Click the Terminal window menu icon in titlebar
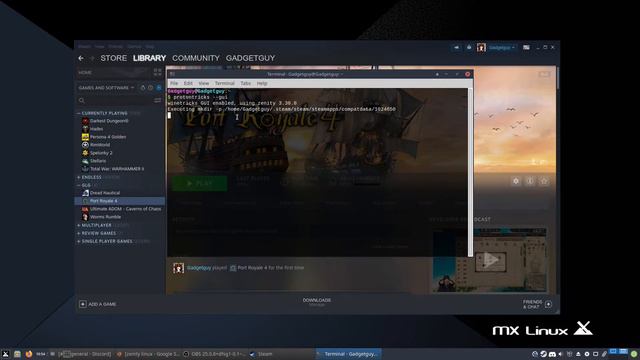The image size is (640, 360). coord(172,74)
